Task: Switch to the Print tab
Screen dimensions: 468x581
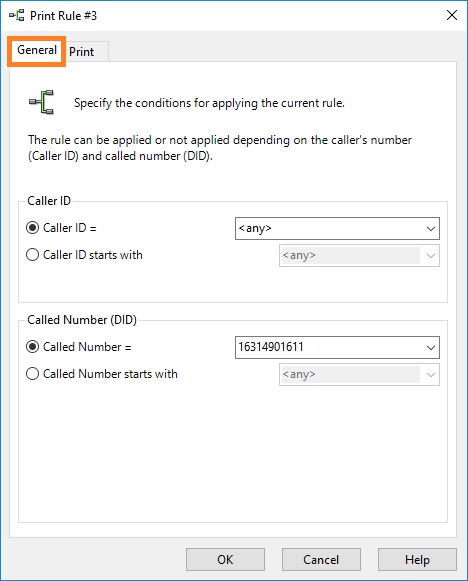Action: coord(82,52)
